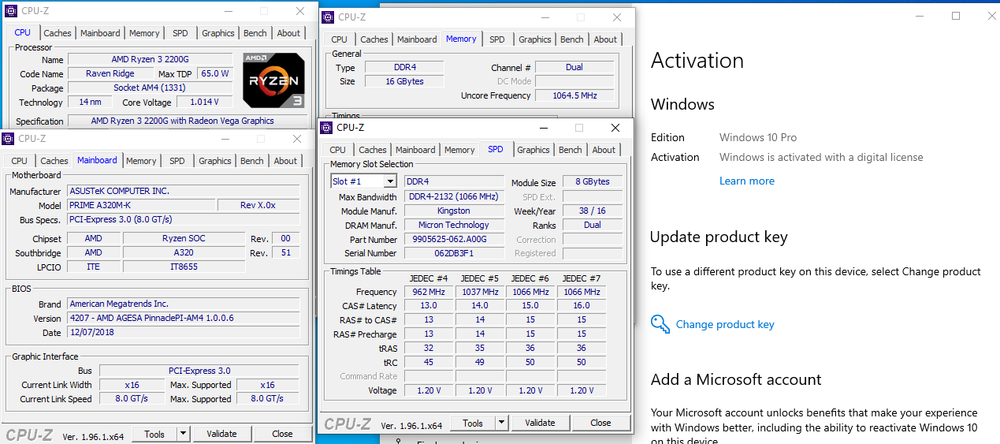
Task: Click the CPU-Z icon in the SPD window title bar
Action: click(x=327, y=127)
